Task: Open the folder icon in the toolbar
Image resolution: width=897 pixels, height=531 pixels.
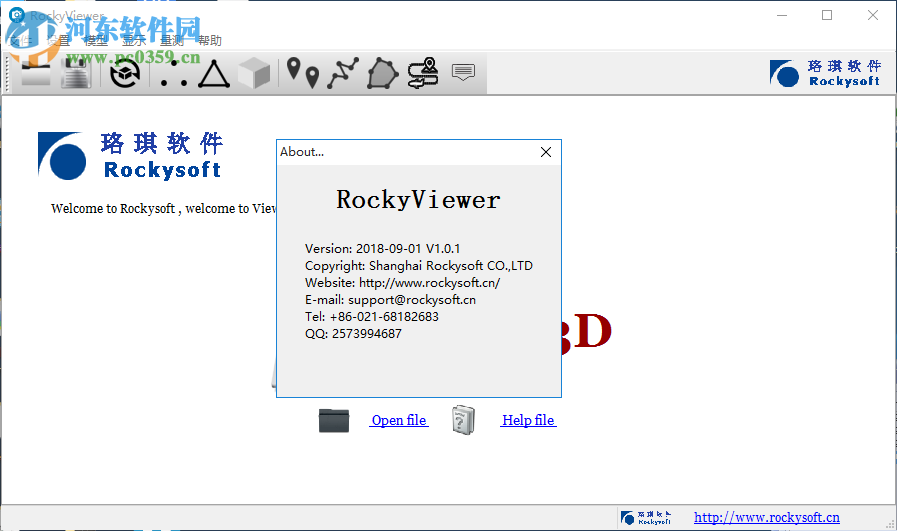Action: [x=36, y=74]
